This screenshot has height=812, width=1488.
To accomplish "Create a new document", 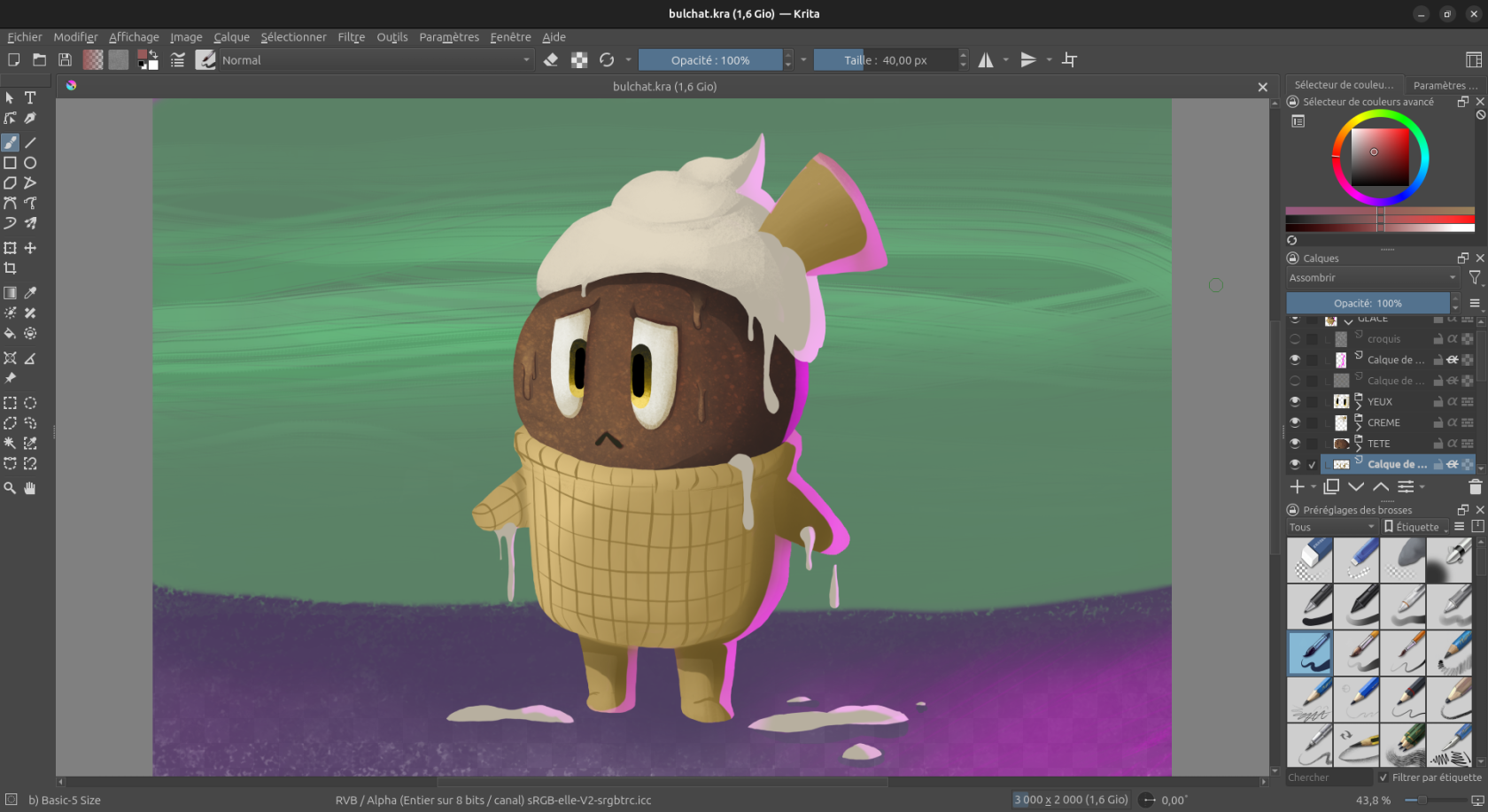I will pyautogui.click(x=13, y=60).
